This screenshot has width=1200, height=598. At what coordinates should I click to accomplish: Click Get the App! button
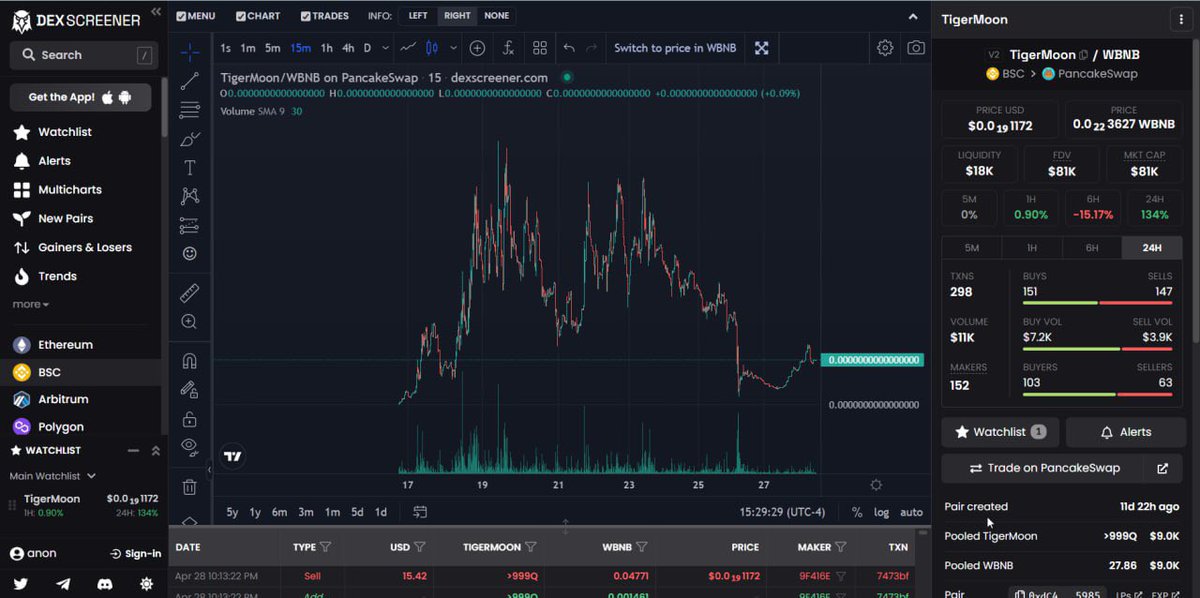pos(80,97)
